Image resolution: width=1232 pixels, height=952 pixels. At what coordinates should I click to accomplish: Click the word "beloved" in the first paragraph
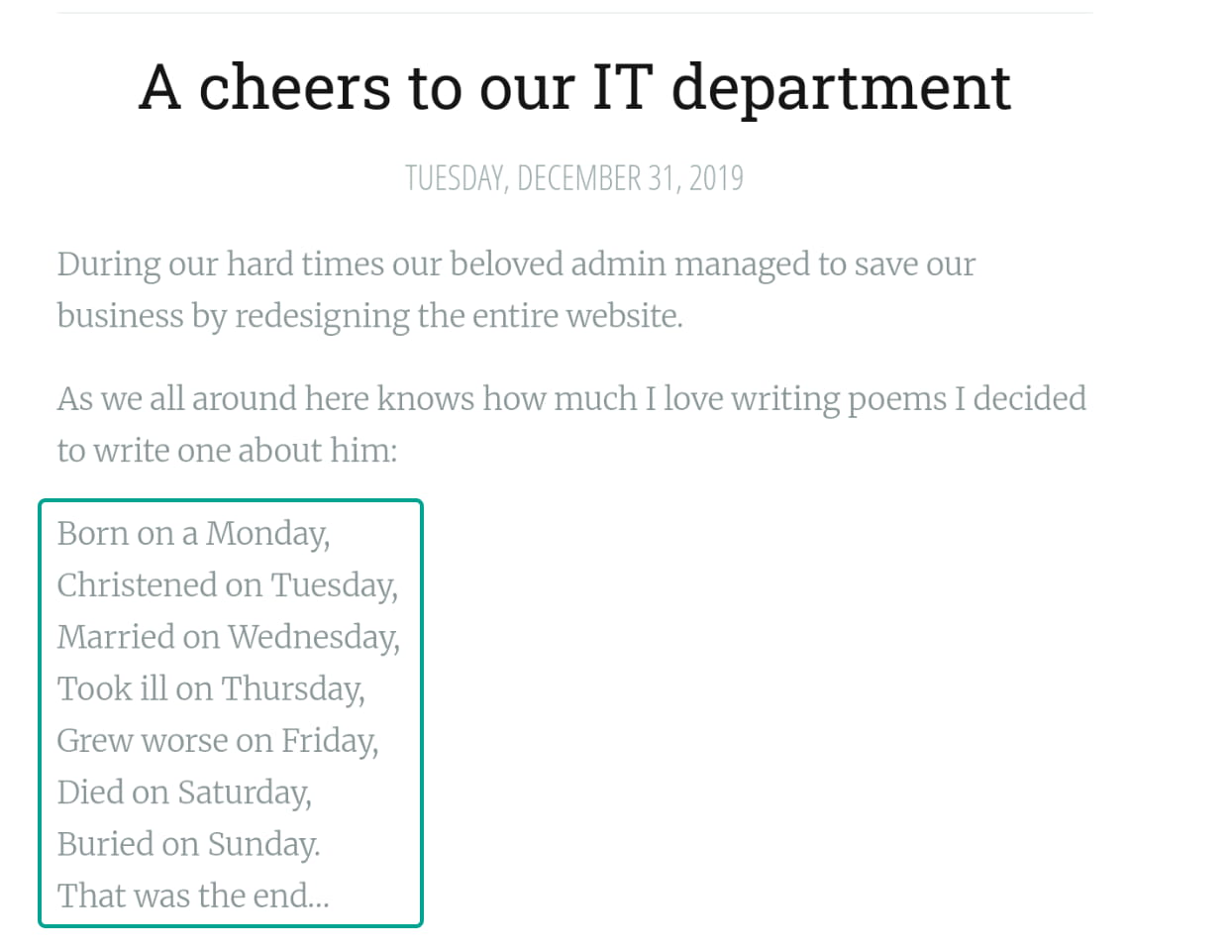(x=505, y=264)
